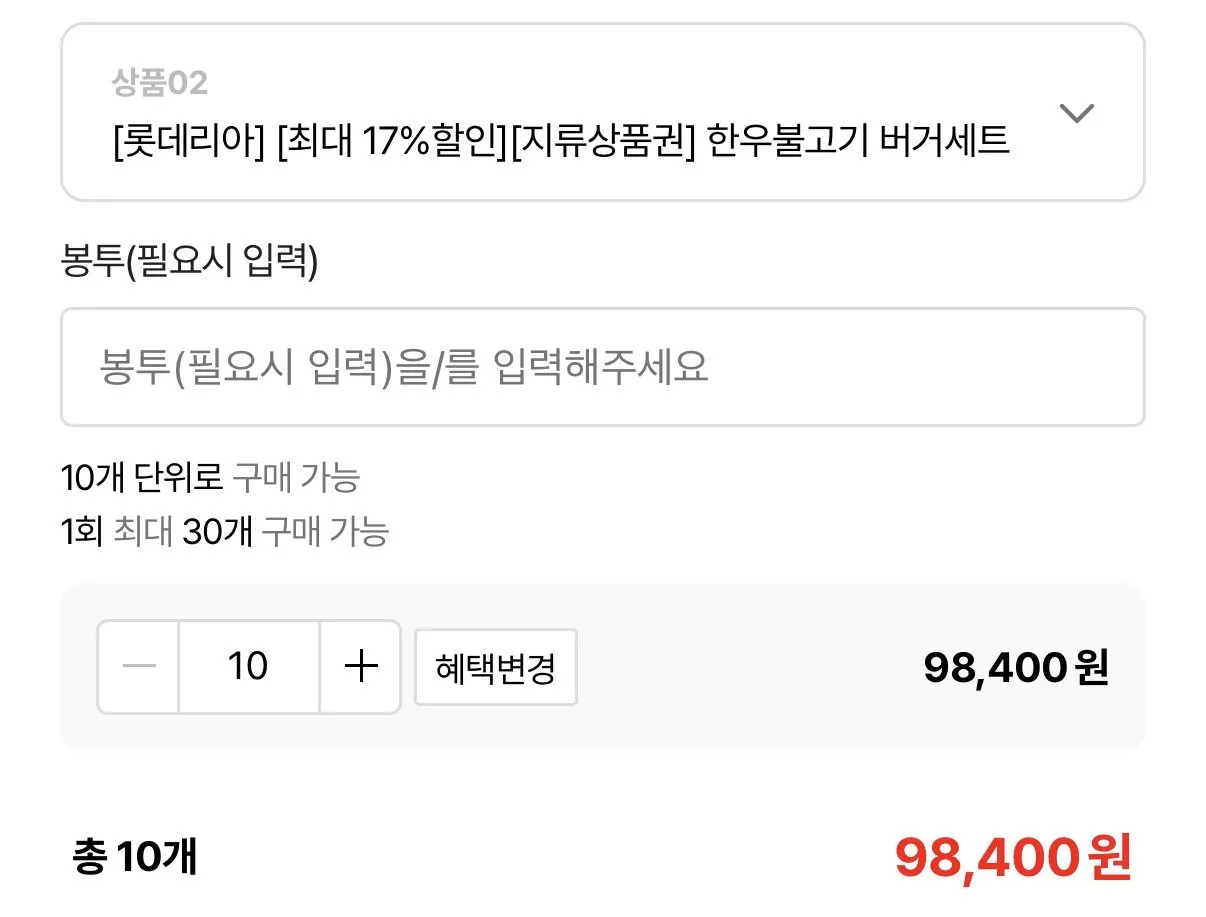Expand the product selector chevron arrow
Image resolution: width=1206 pixels, height=917 pixels.
pos(1076,113)
